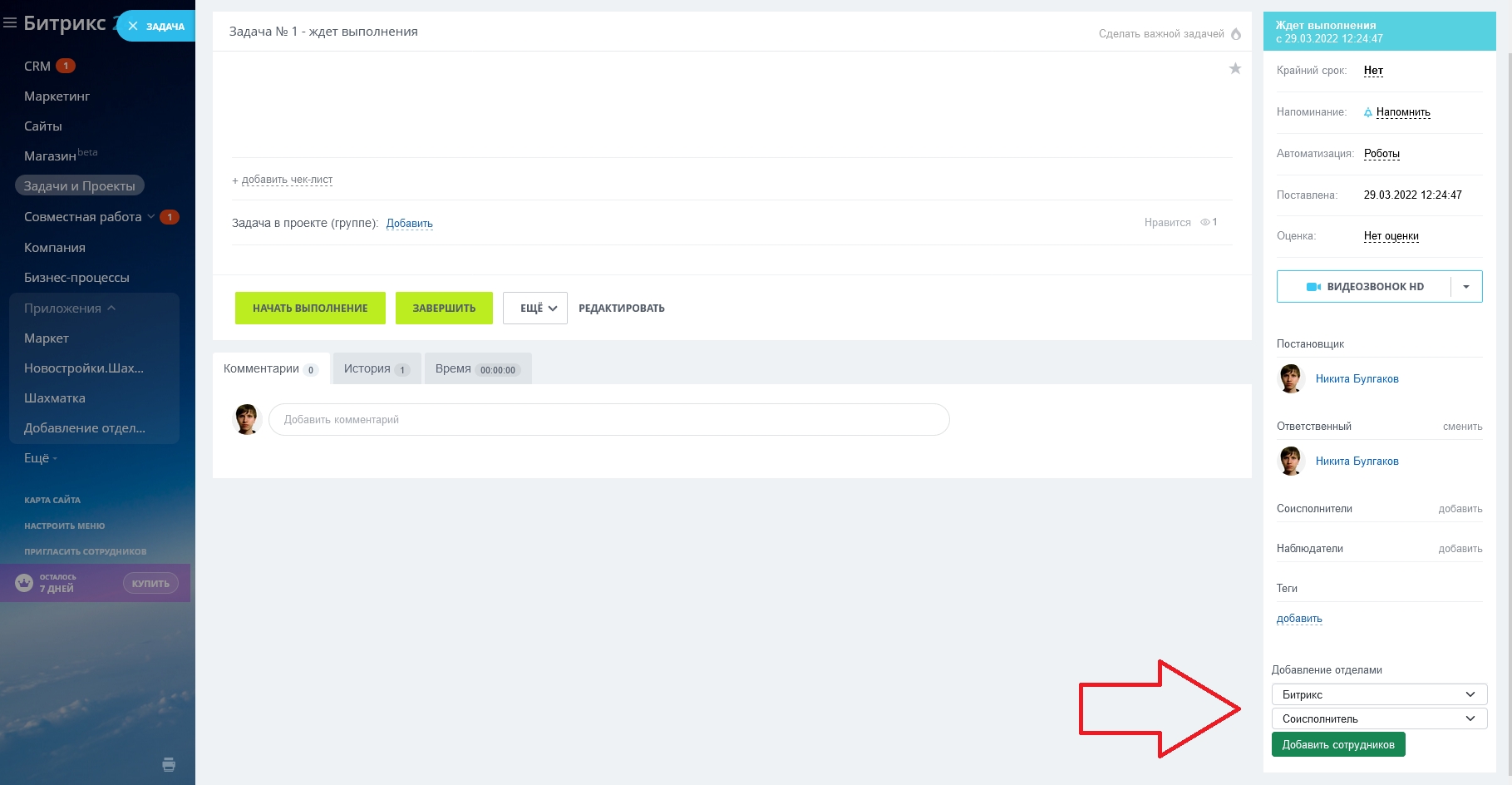Click Сделать важной задачей text
The width and height of the screenshot is (1512, 785).
pos(1161,34)
